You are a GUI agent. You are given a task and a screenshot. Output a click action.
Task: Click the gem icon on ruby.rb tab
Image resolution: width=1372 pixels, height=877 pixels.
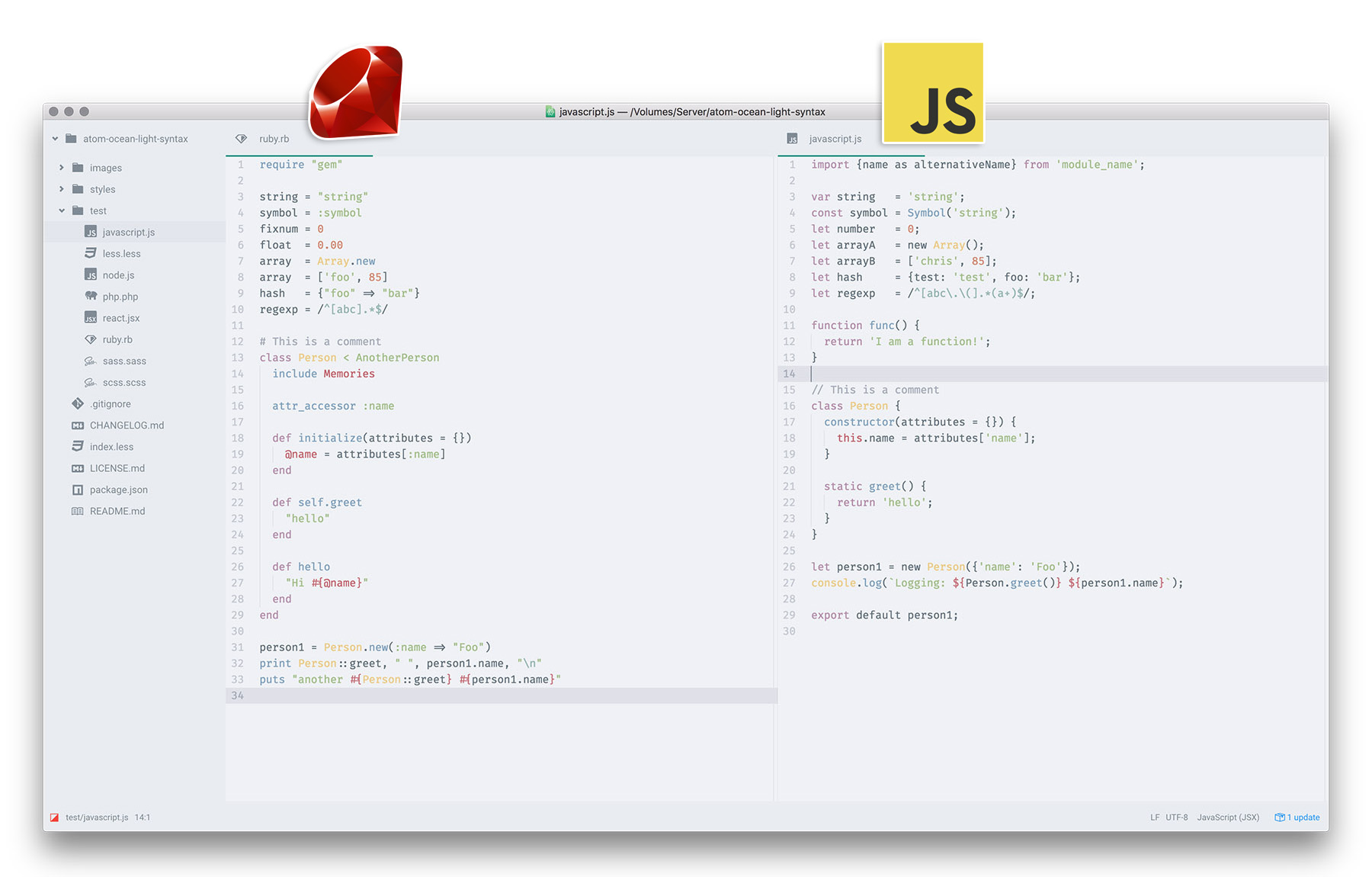241,139
